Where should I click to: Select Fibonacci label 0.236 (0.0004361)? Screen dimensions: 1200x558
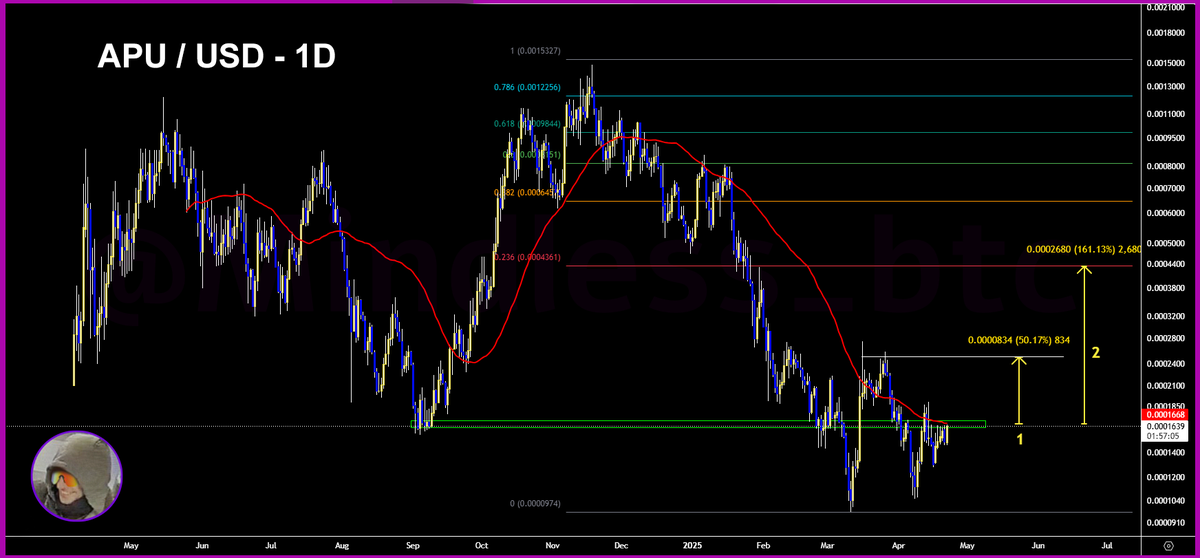tap(528, 257)
